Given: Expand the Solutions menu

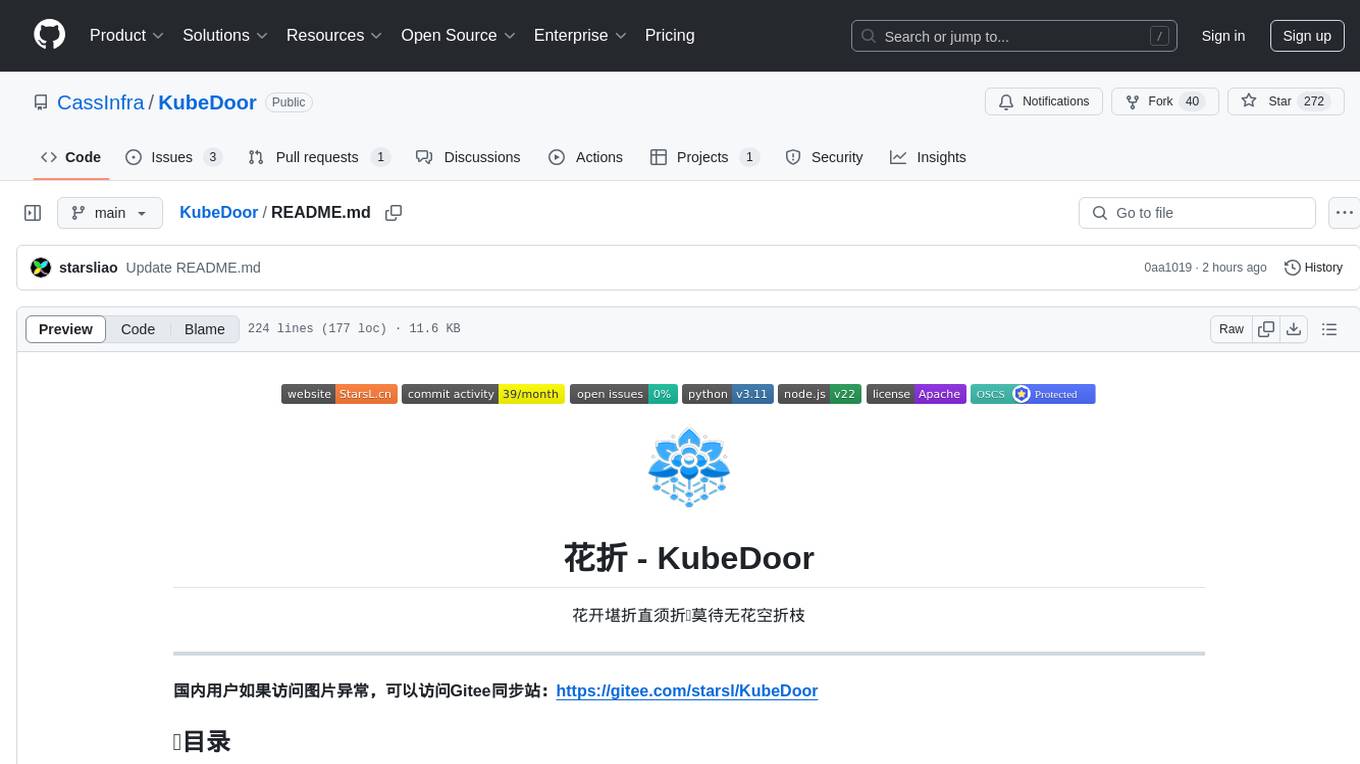Looking at the screenshot, I should click(x=225, y=35).
